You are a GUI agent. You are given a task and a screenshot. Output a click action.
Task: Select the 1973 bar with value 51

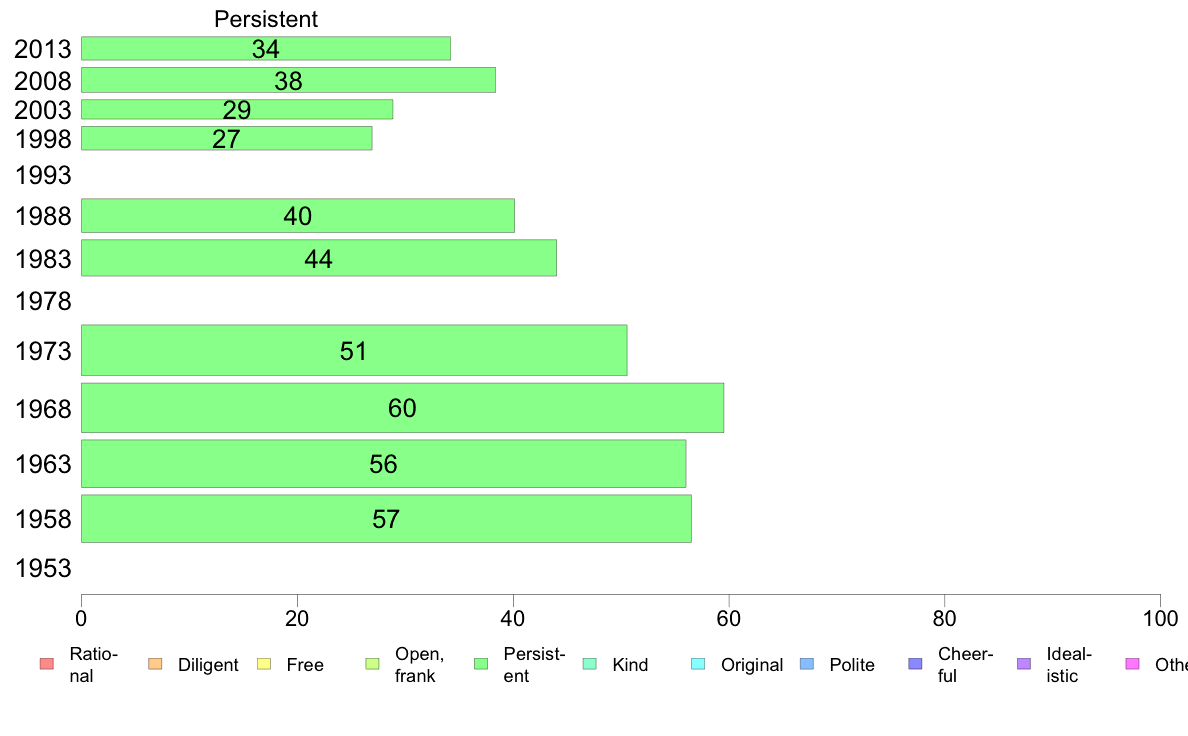(x=354, y=350)
